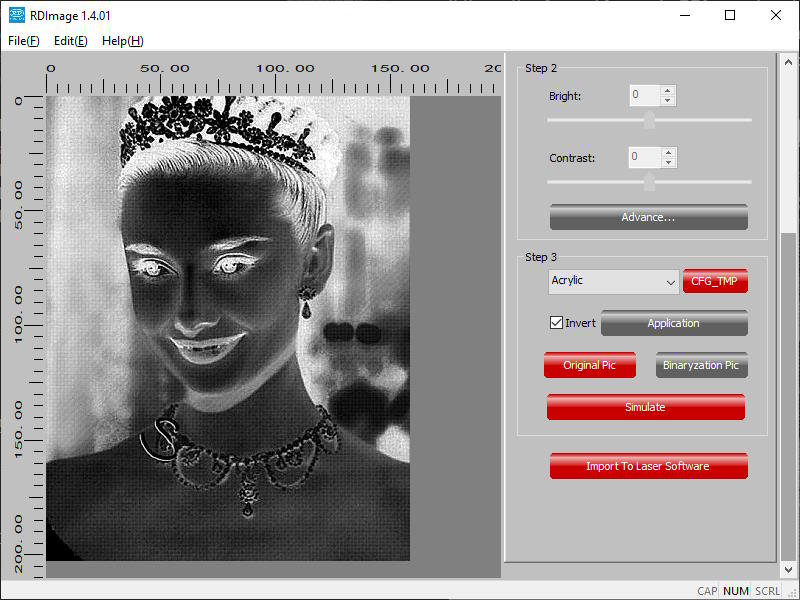Screen dimensions: 800x600
Task: Open the Help menu
Action: click(122, 41)
